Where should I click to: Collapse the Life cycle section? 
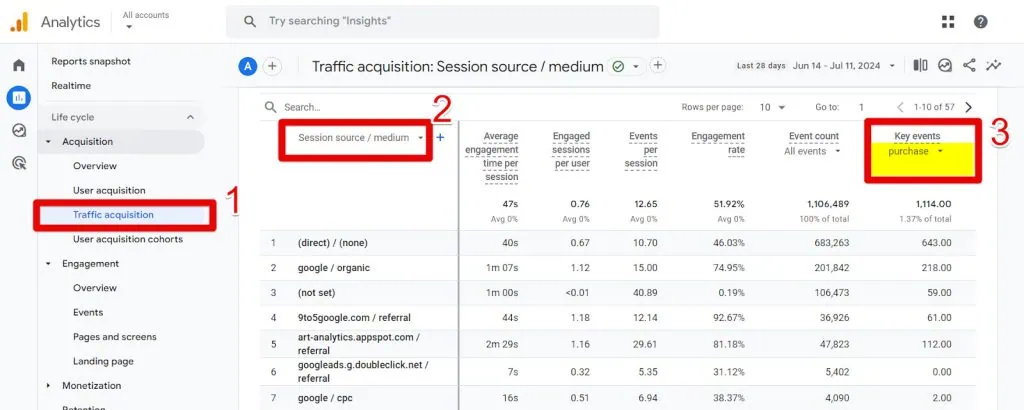pyautogui.click(x=190, y=118)
